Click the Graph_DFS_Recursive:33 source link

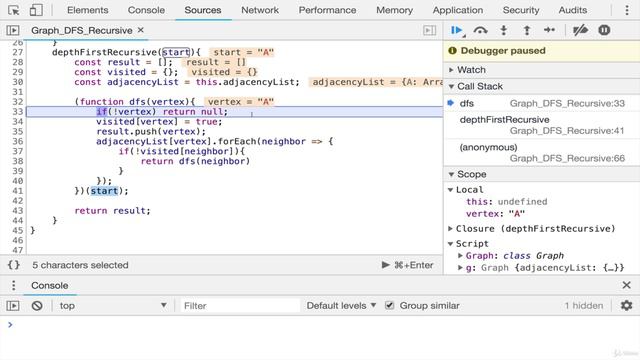click(567, 103)
